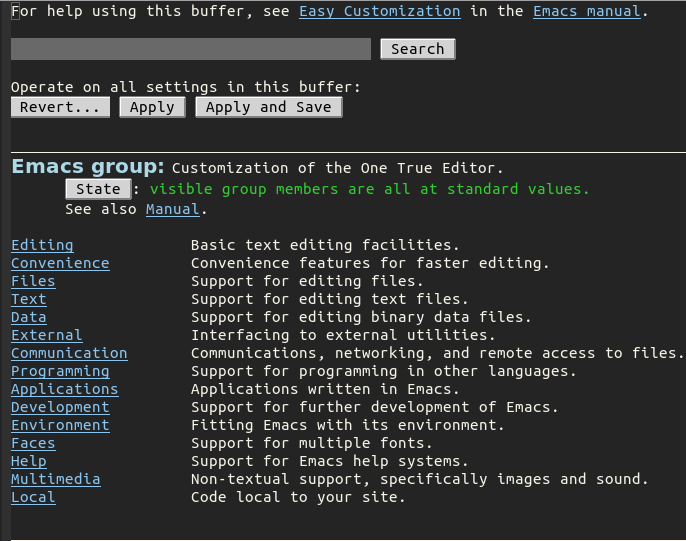Click 'Support for programming in other languages.'
686x541 pixels.
click(383, 371)
